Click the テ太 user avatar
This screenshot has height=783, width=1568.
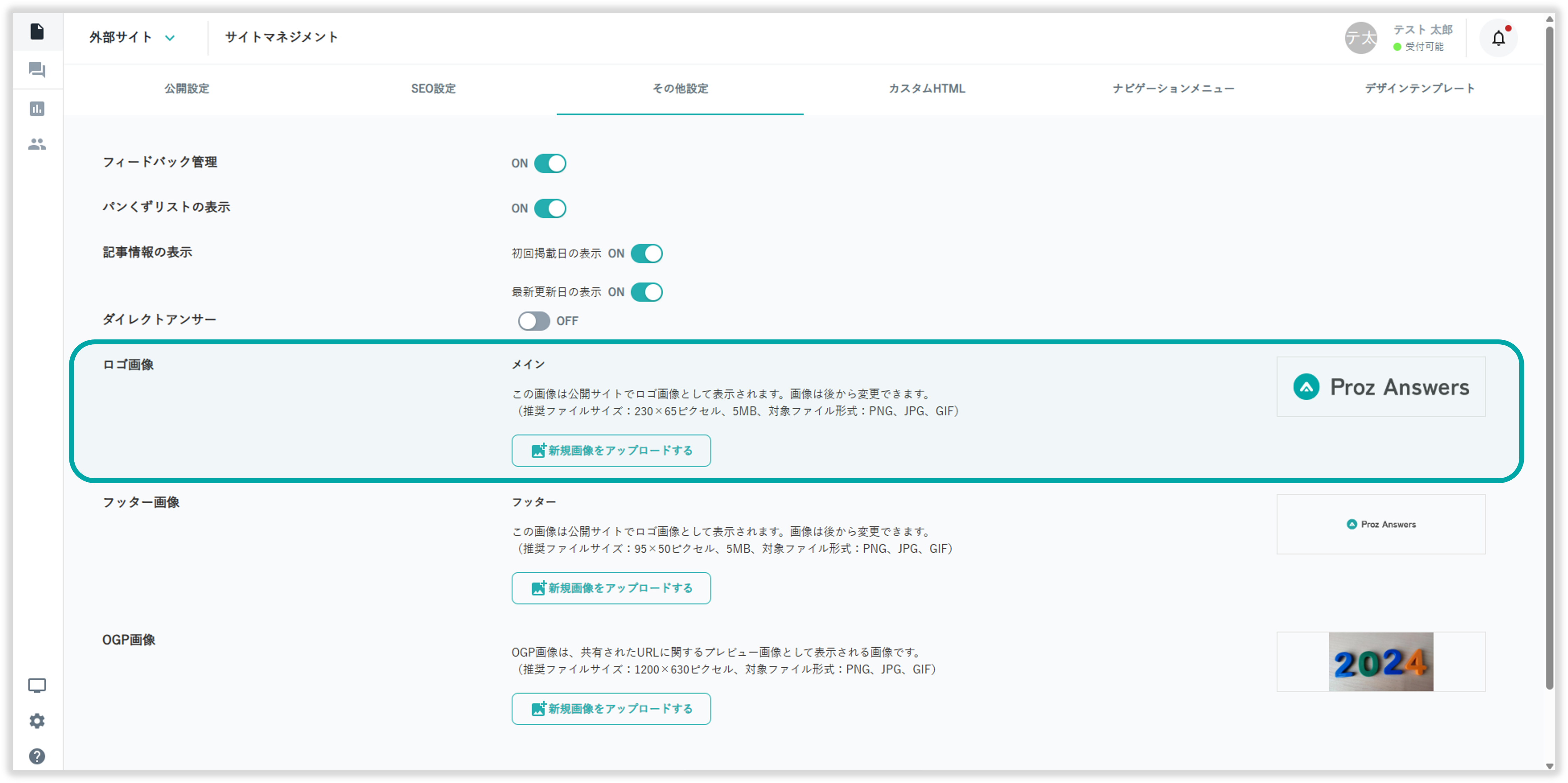click(x=1361, y=38)
